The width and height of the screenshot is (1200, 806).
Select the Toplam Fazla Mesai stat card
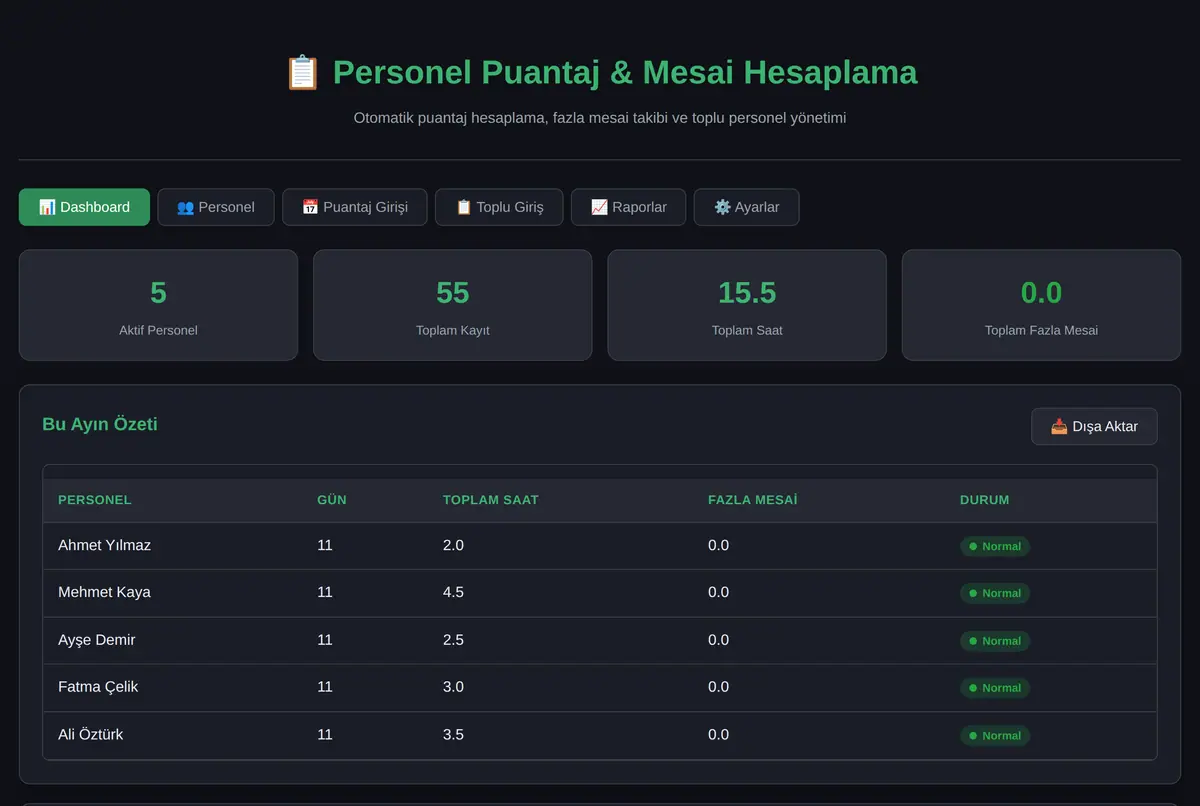tap(1041, 305)
